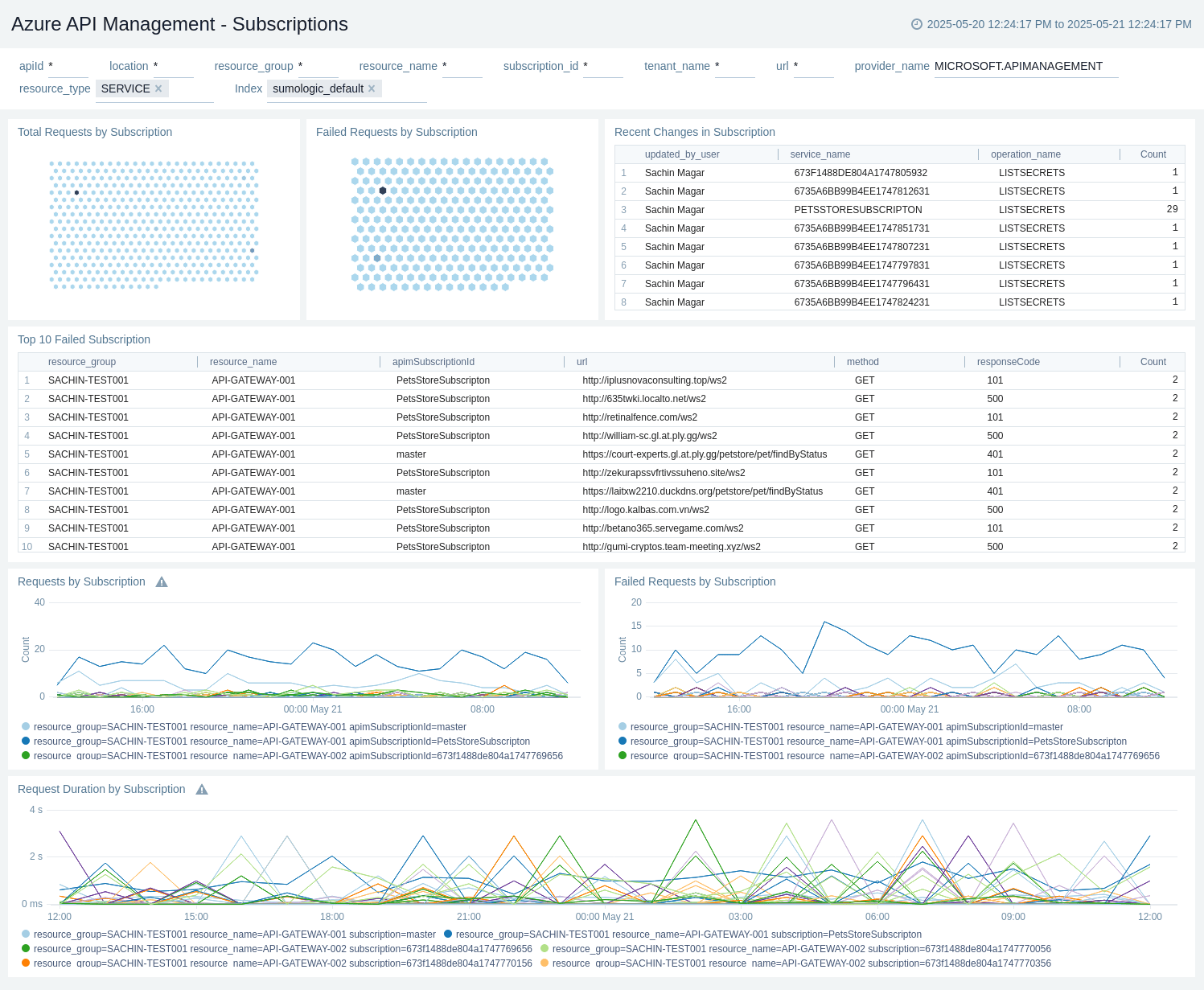This screenshot has height=990, width=1204.
Task: Toggle light green 673f1488de804a1747770056 swatch in Duration legend
Action: pos(544,948)
